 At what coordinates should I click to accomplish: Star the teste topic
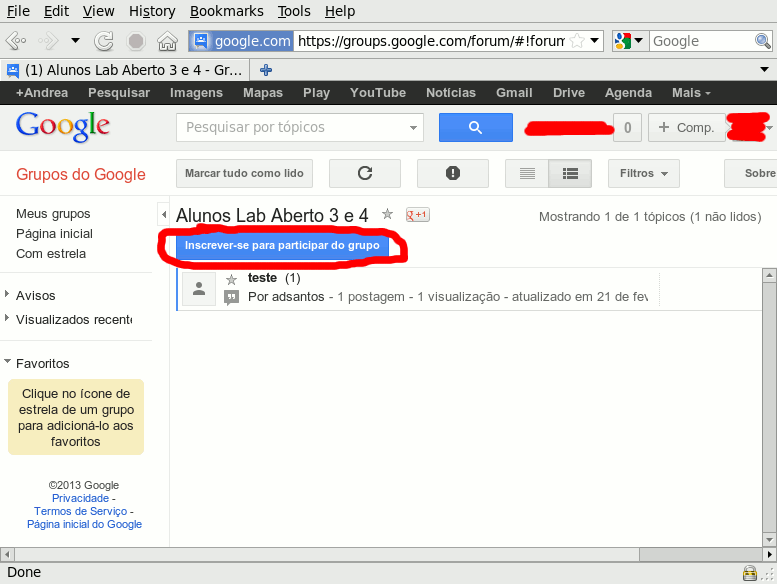pos(231,280)
